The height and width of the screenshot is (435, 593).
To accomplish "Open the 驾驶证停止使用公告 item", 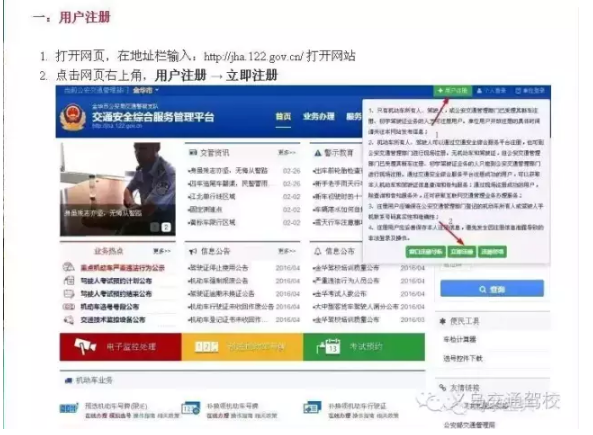I will [218, 268].
